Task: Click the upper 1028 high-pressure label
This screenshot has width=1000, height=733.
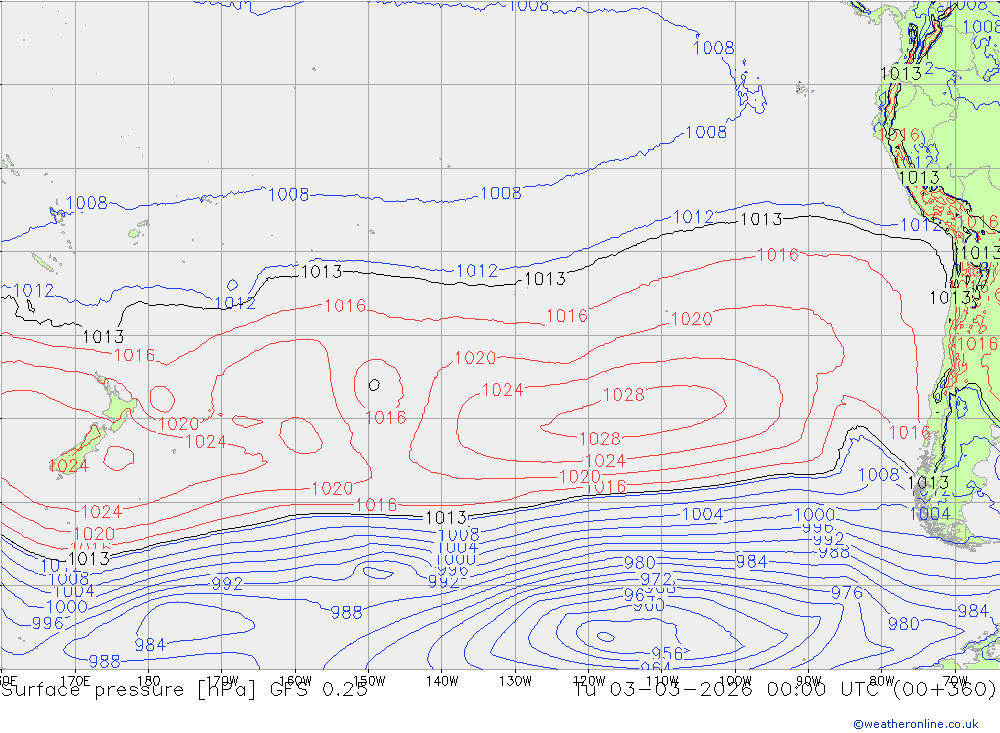Action: point(623,395)
